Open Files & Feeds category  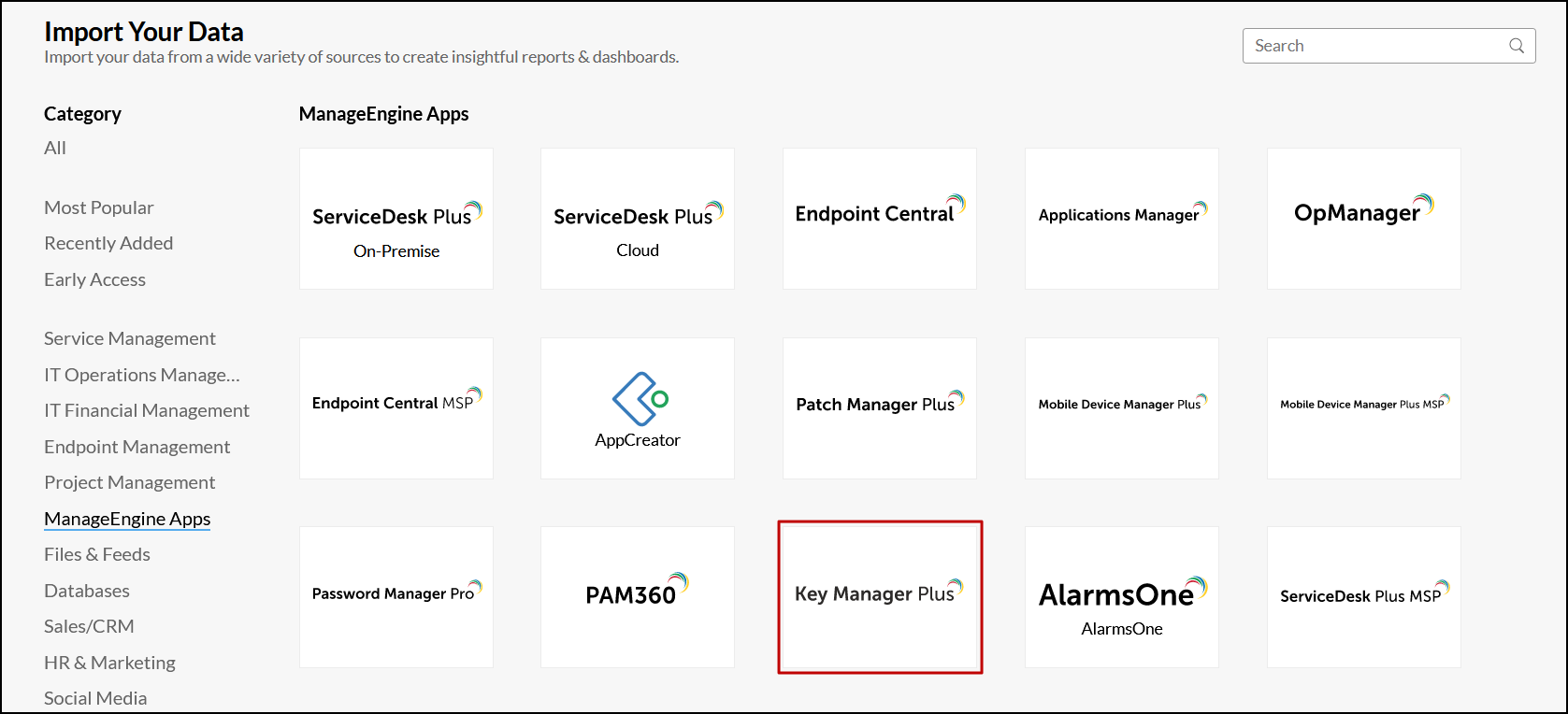(97, 554)
